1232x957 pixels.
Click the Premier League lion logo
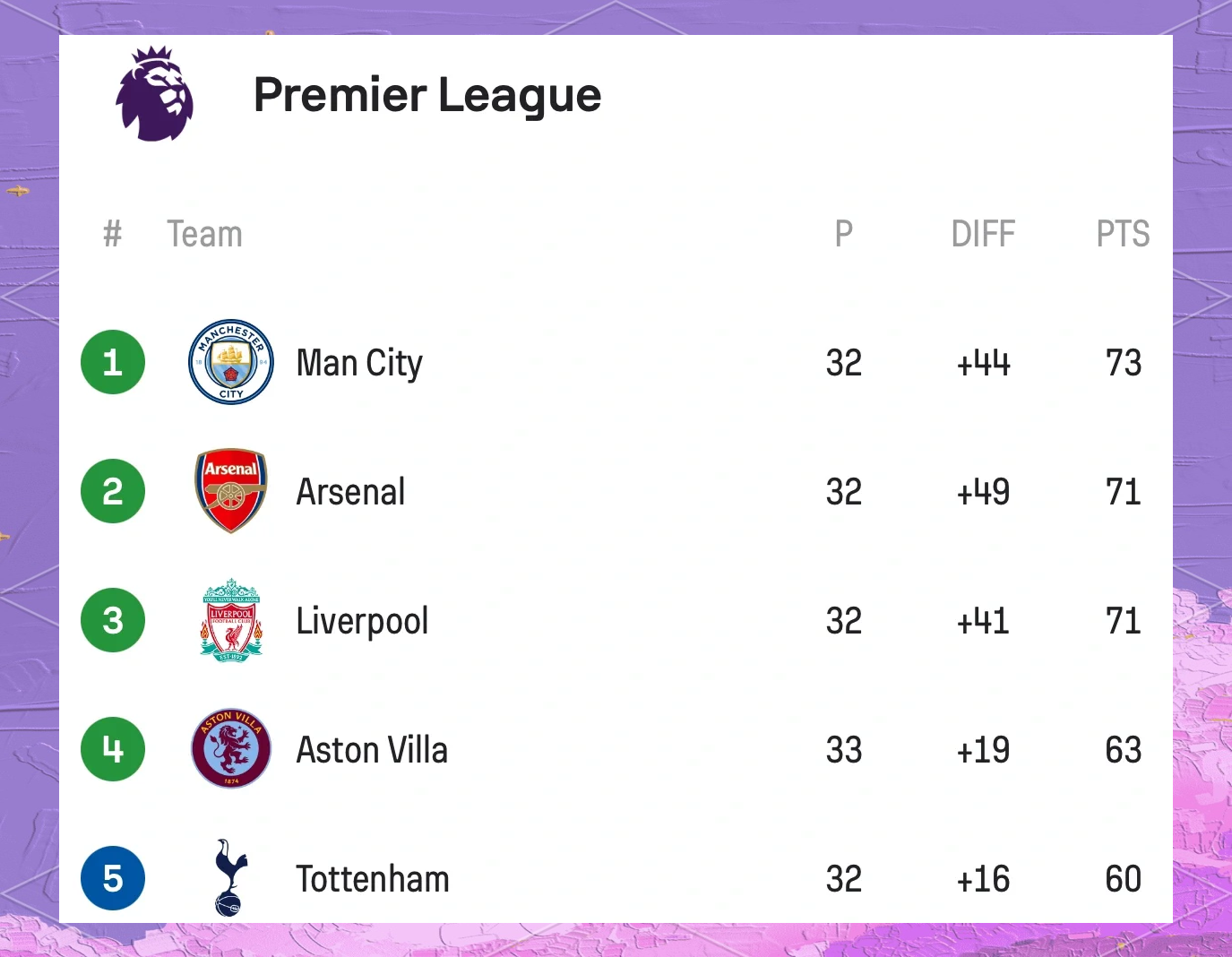(155, 94)
